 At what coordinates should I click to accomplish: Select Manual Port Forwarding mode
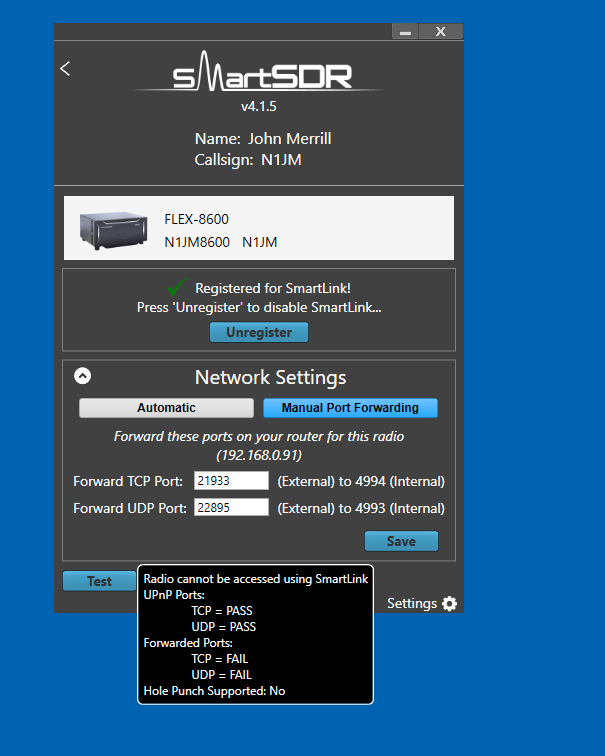pyautogui.click(x=350, y=408)
